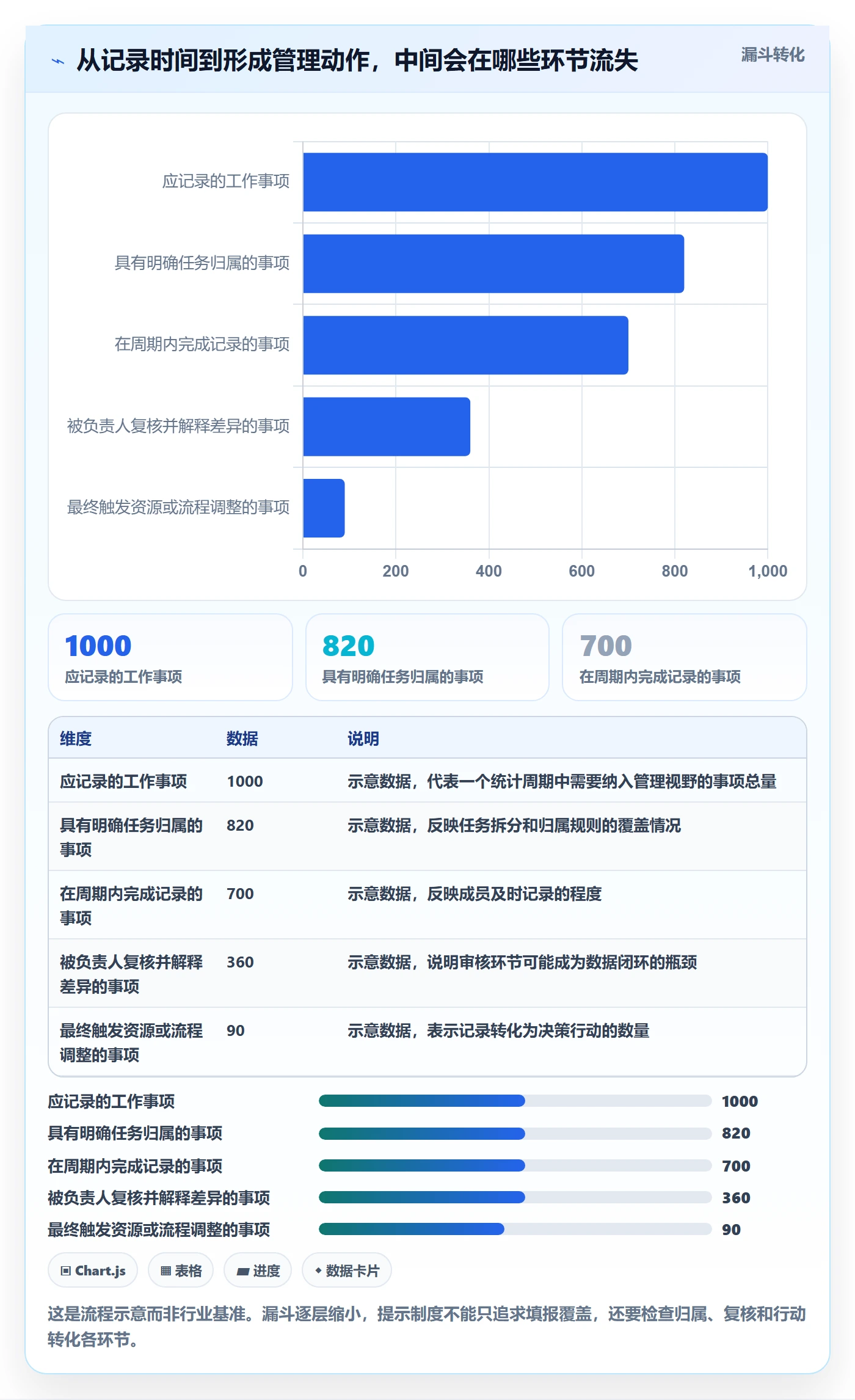
Task: Click the 被负责人复核并解释差异的事项 chart bar
Action: click(387, 426)
